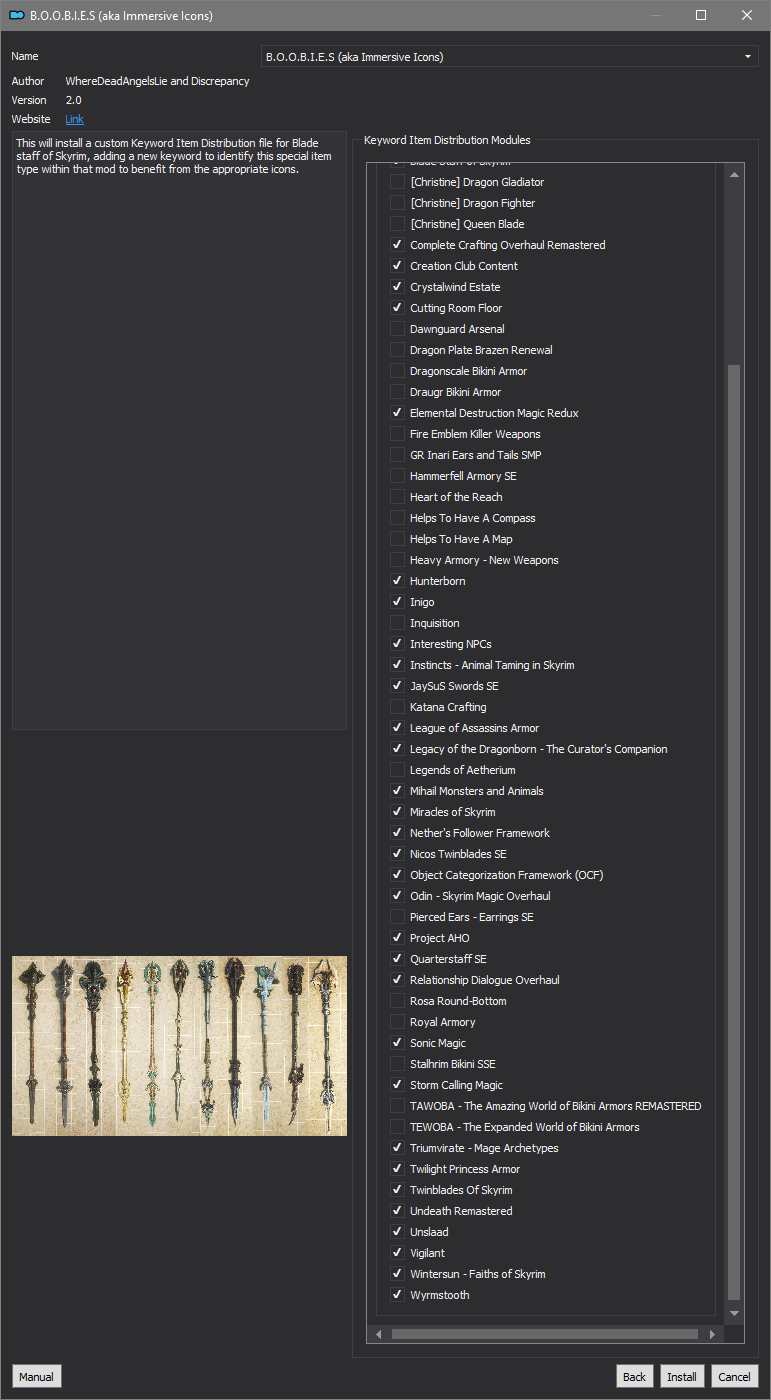
Task: Check TAWOBA Bikini Armors REMASTERED
Action: pos(397,1106)
